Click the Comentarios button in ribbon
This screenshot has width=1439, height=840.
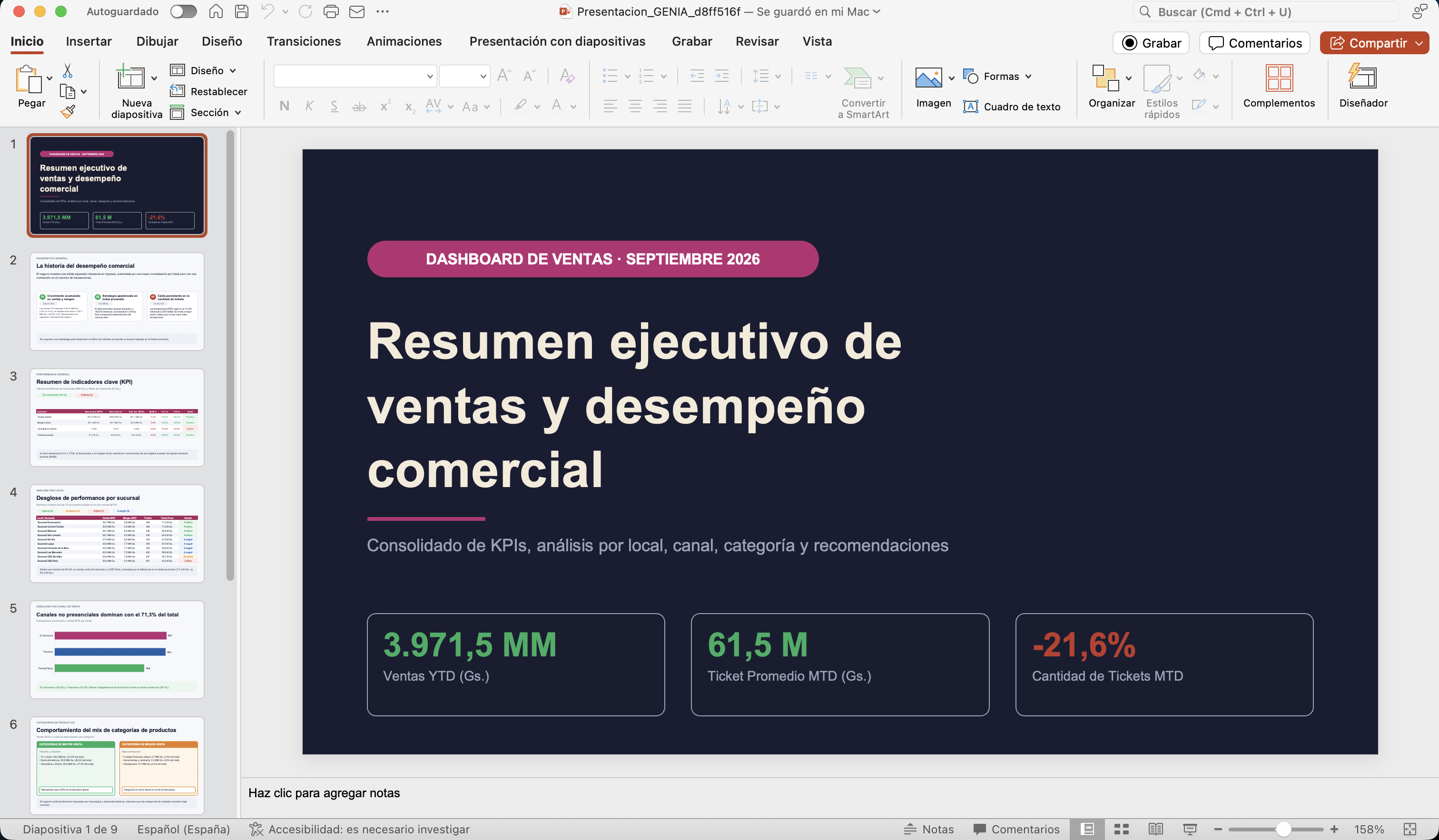pos(1254,43)
